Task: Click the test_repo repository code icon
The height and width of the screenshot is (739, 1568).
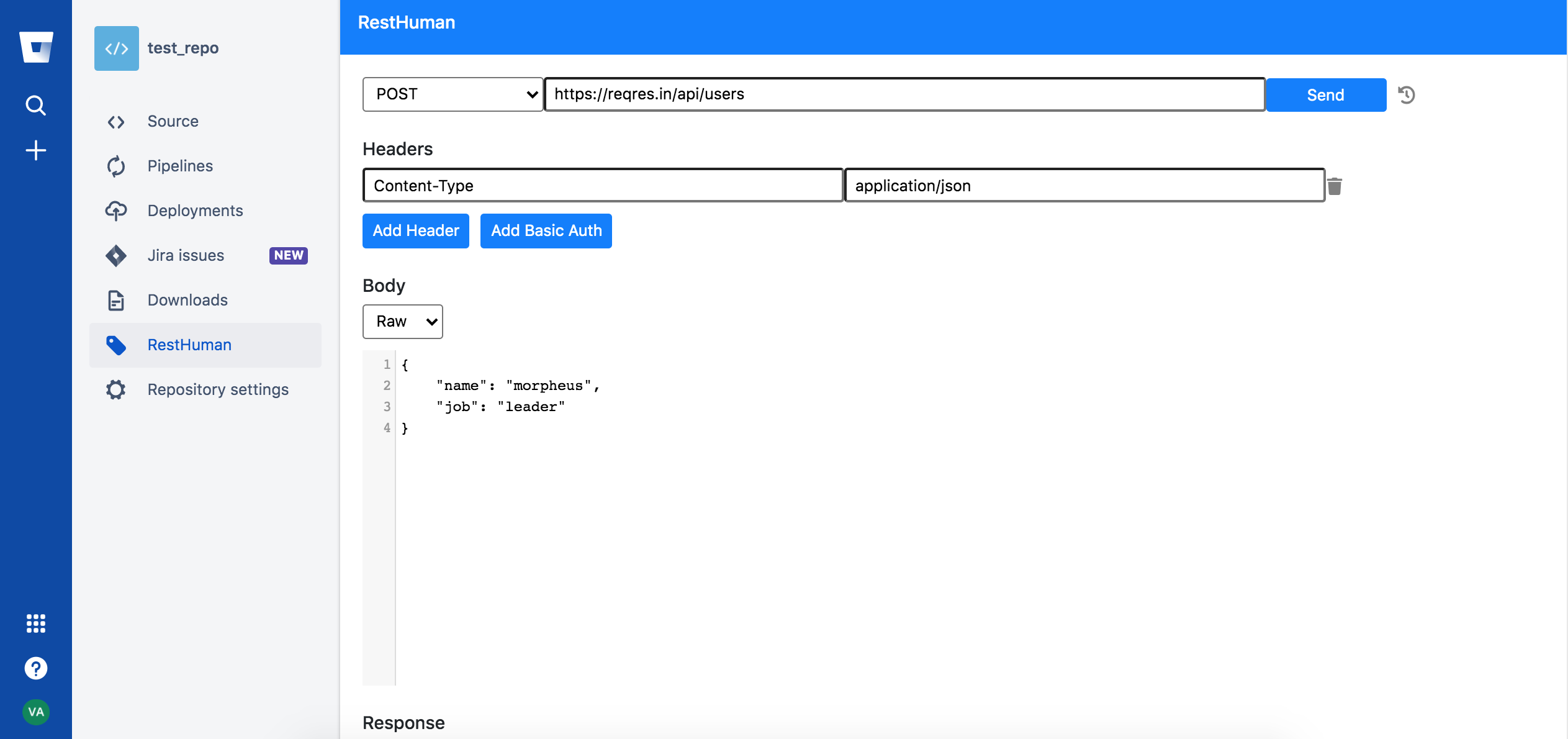Action: (x=117, y=48)
